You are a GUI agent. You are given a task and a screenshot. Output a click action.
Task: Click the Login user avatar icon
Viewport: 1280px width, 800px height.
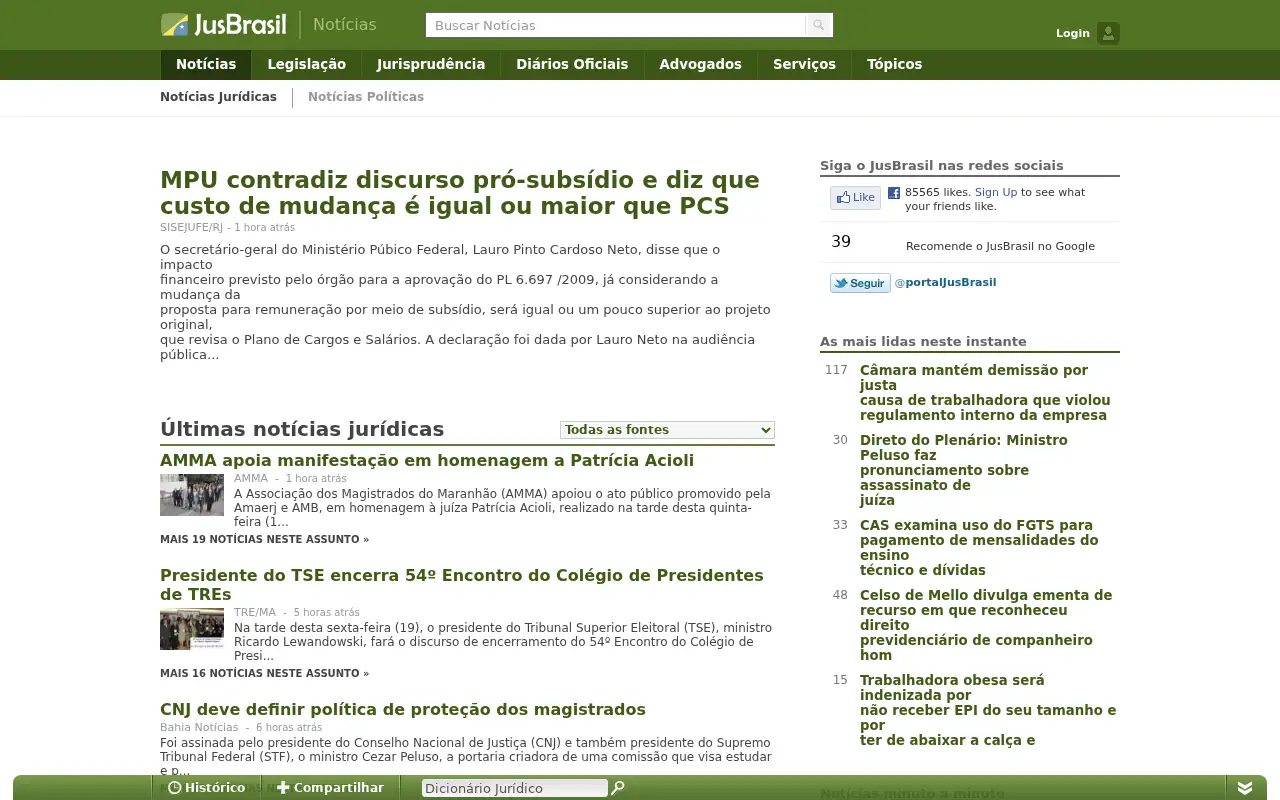tap(1108, 33)
